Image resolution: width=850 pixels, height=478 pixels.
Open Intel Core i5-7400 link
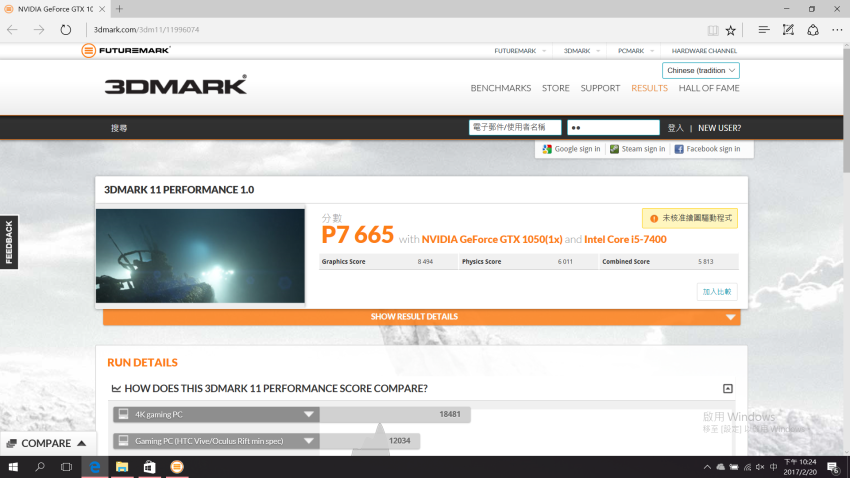coord(625,240)
